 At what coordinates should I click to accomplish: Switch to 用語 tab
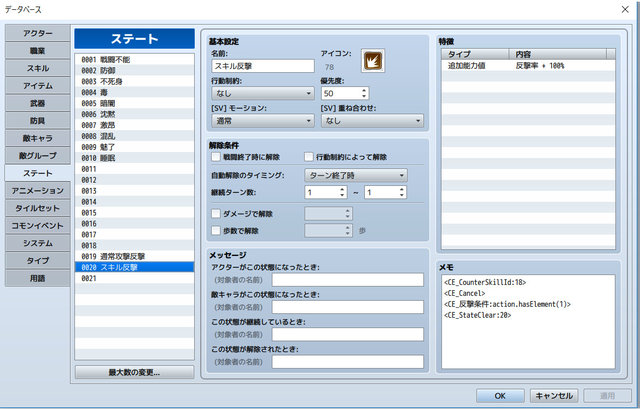coord(38,278)
